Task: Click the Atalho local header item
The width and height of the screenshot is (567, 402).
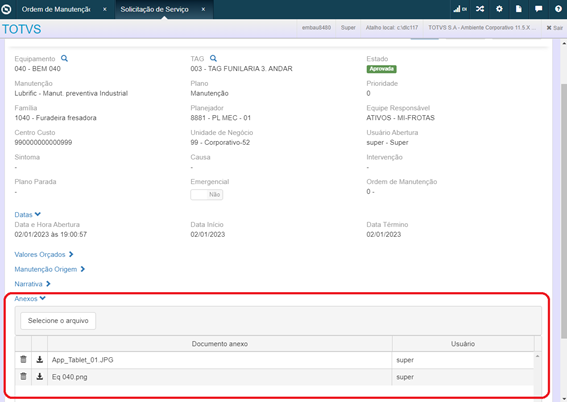Action: coord(392,28)
